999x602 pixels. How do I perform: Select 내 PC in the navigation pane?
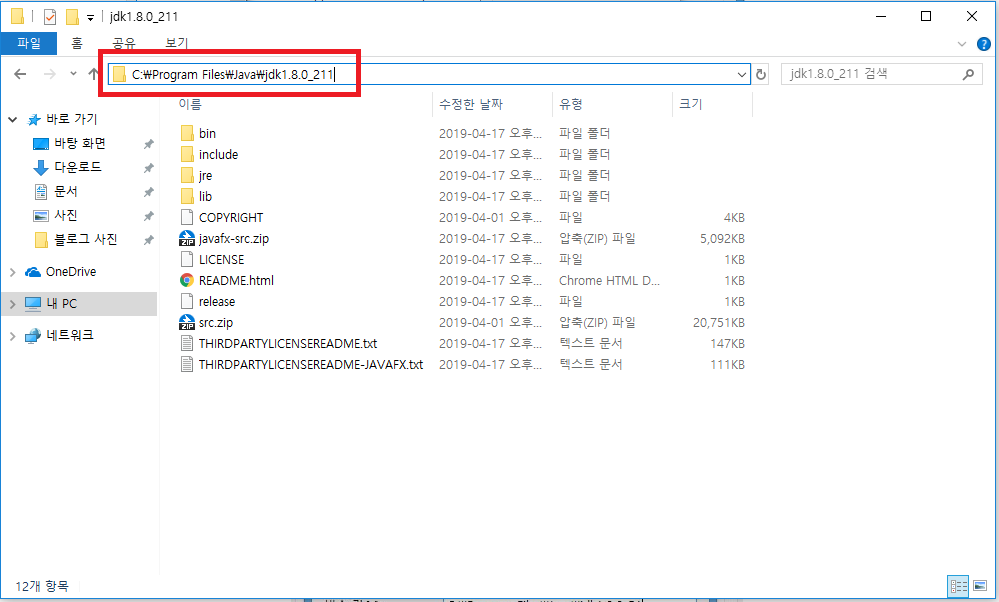point(62,304)
